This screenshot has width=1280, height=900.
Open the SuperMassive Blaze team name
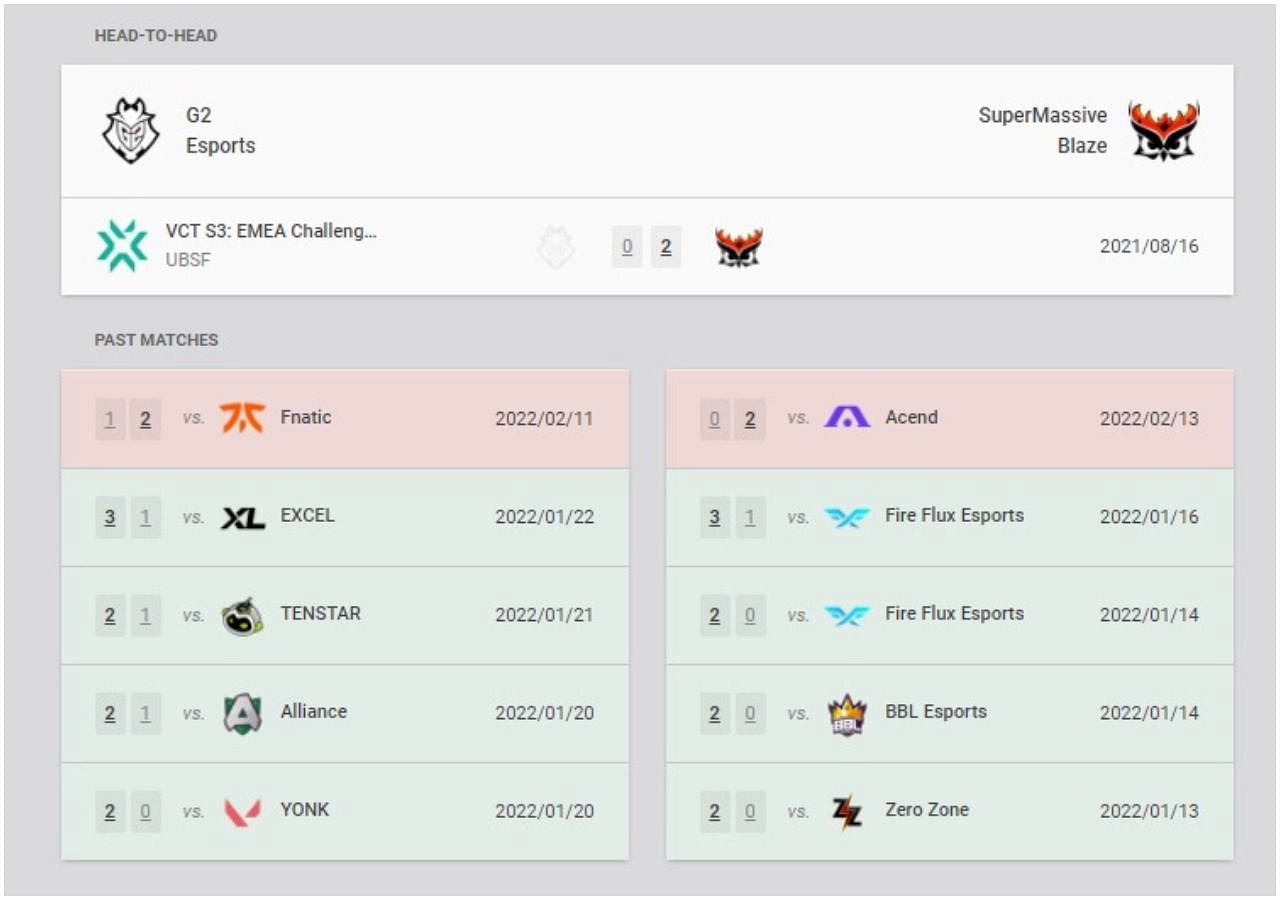coord(1043,130)
